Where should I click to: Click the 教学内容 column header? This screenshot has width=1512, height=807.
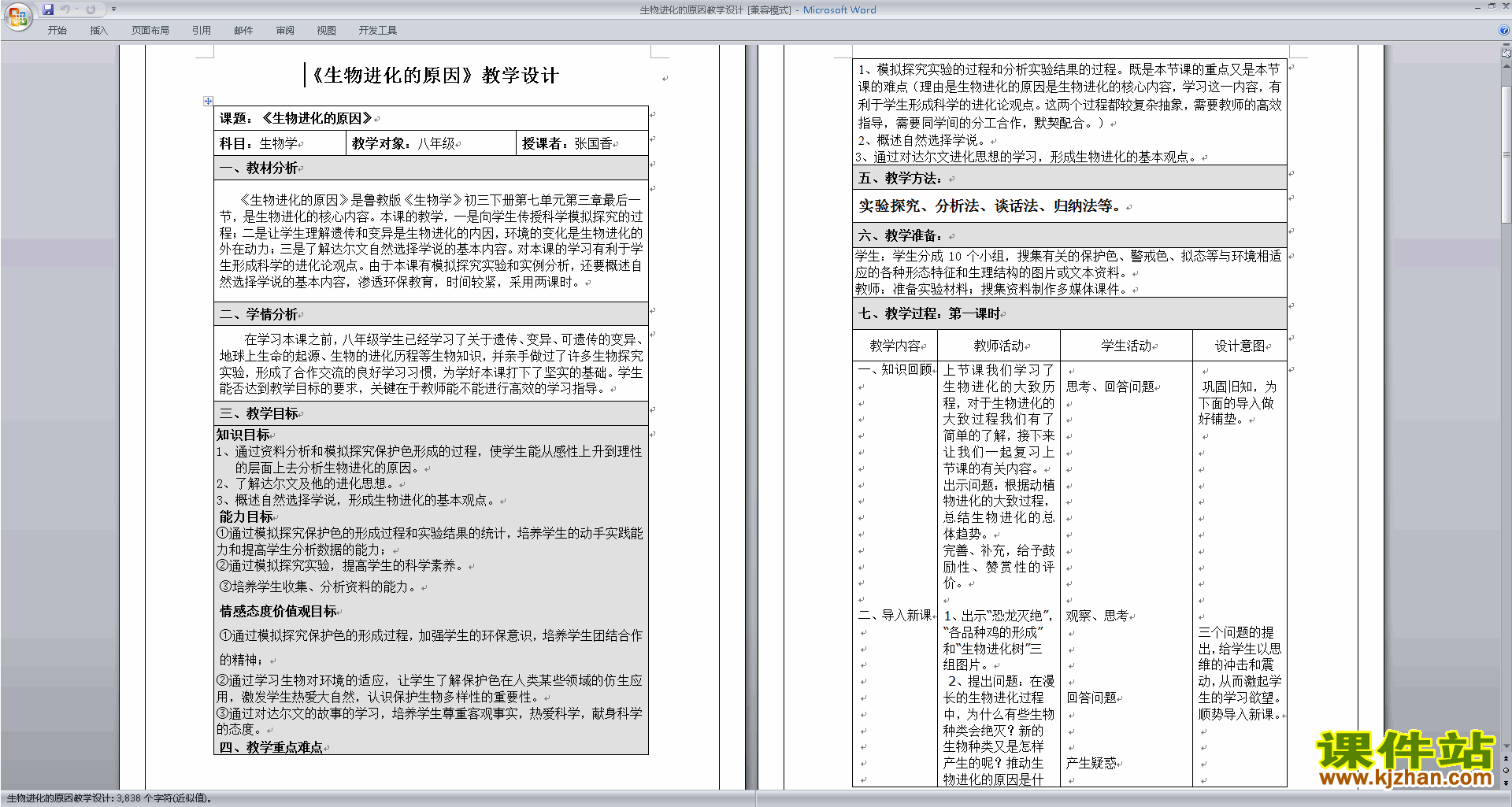895,346
